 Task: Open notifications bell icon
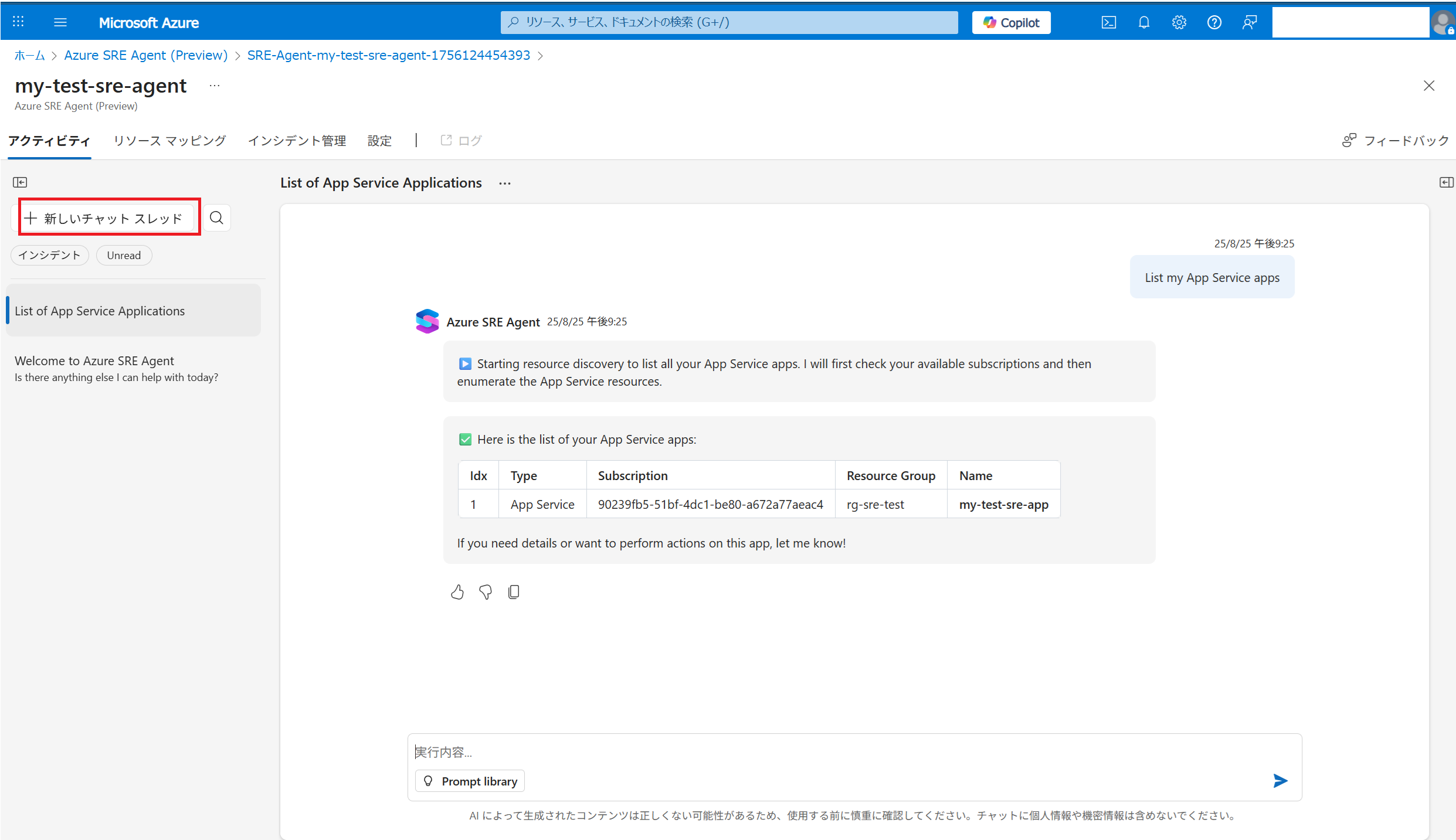pos(1143,22)
